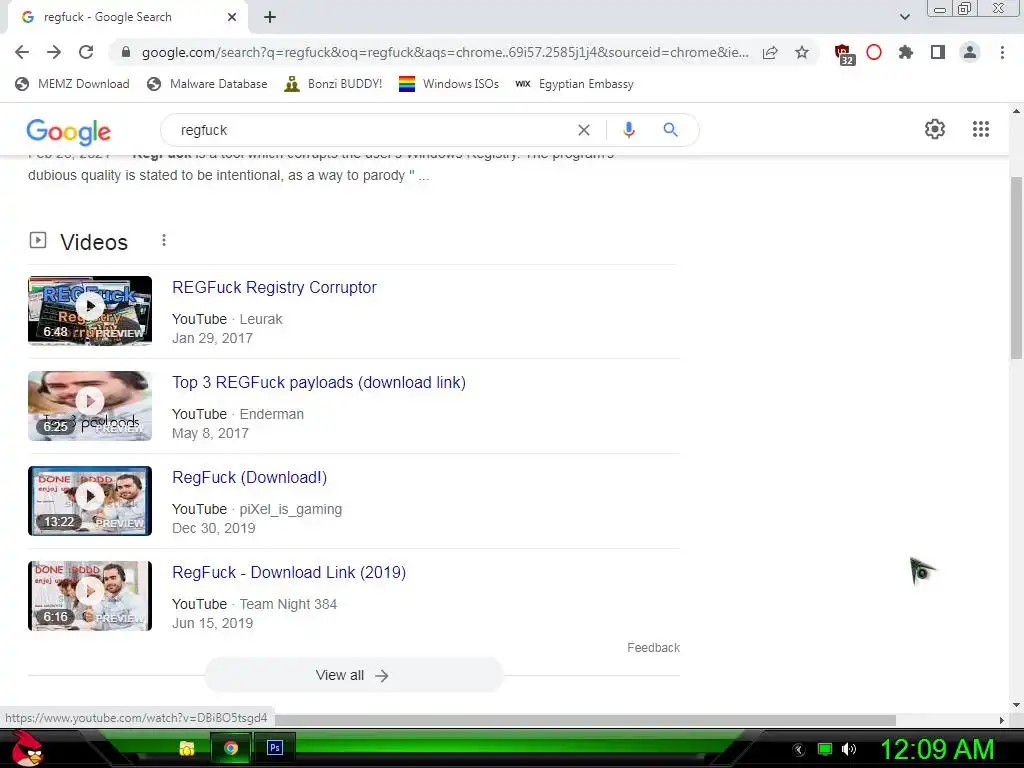Screen dimensions: 1024x768
Task: Play the 6:16 video thumbnail
Action: [x=90, y=596]
